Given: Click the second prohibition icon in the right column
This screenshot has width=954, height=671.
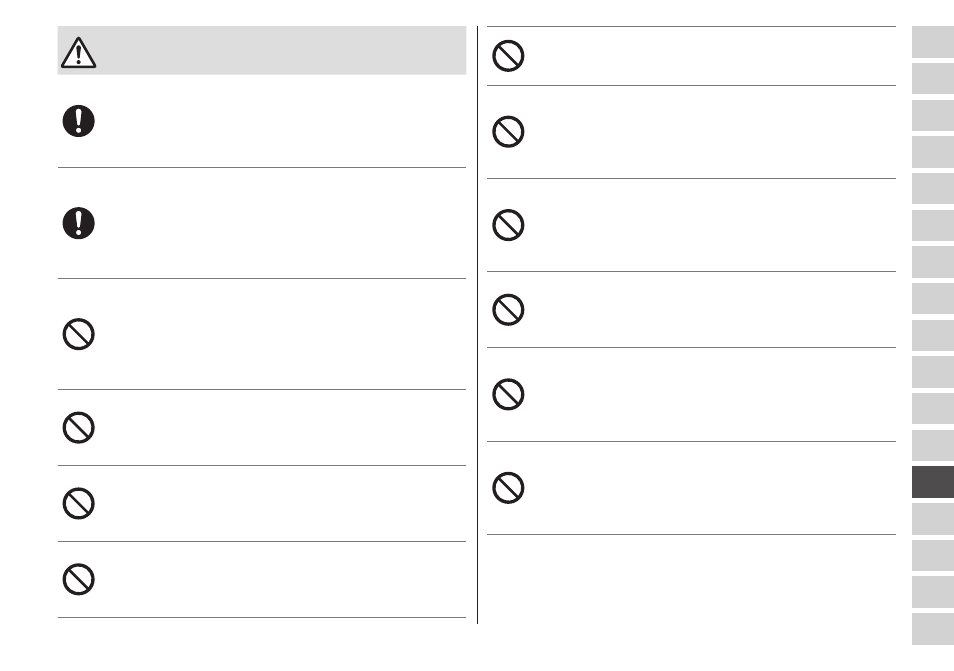Looking at the screenshot, I should coord(508,131).
